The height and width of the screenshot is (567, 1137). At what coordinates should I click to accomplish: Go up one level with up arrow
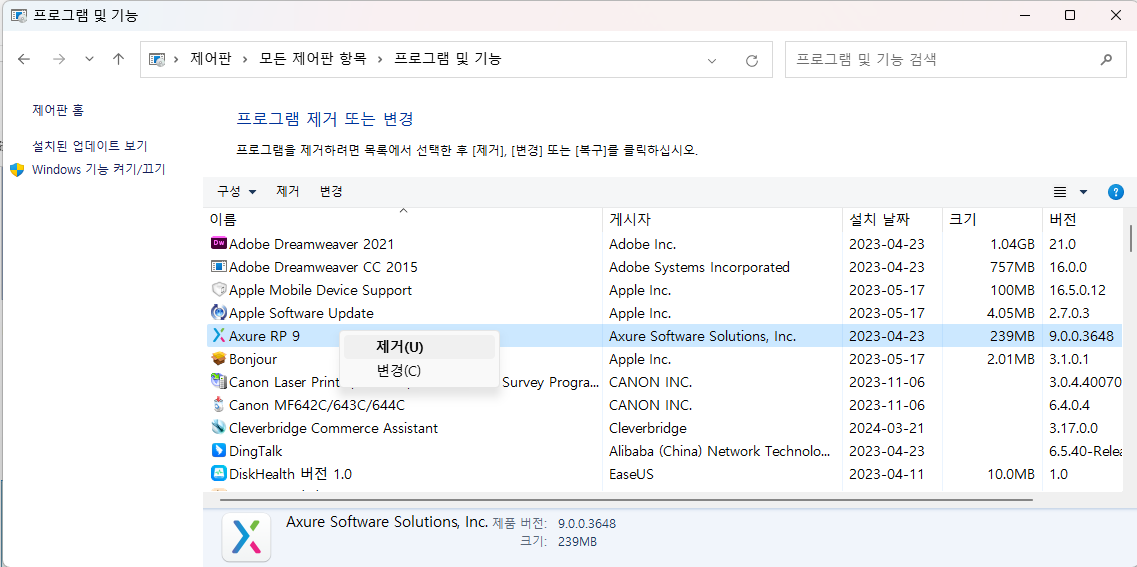click(119, 59)
